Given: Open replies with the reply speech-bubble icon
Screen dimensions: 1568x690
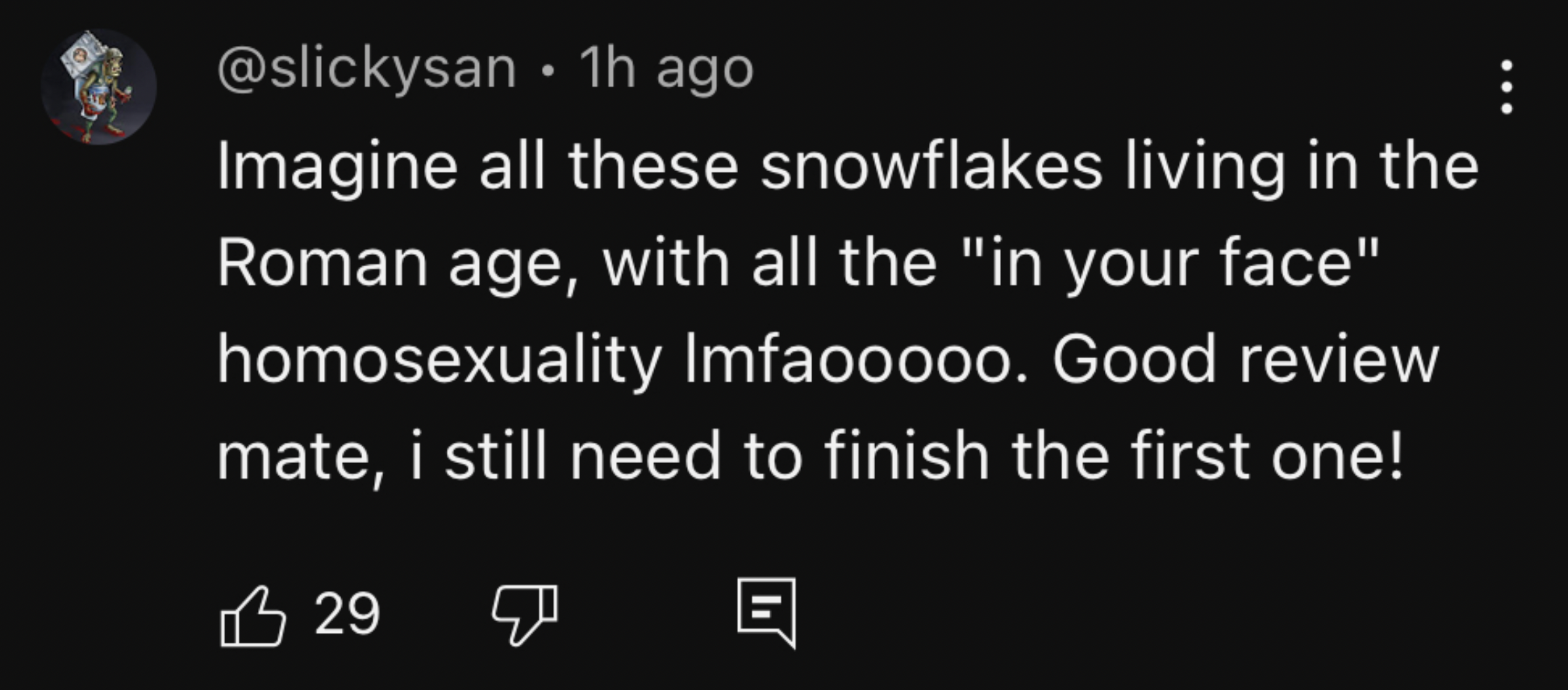Looking at the screenshot, I should [766, 613].
